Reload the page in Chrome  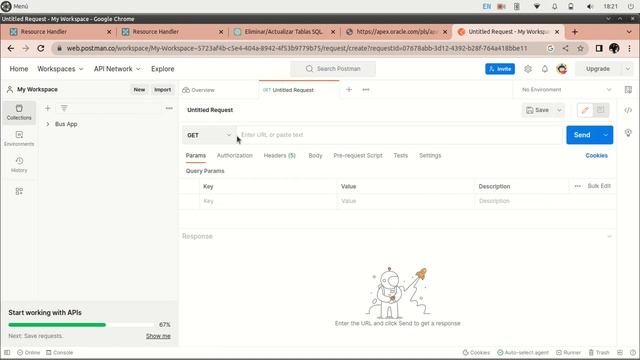coord(40,48)
